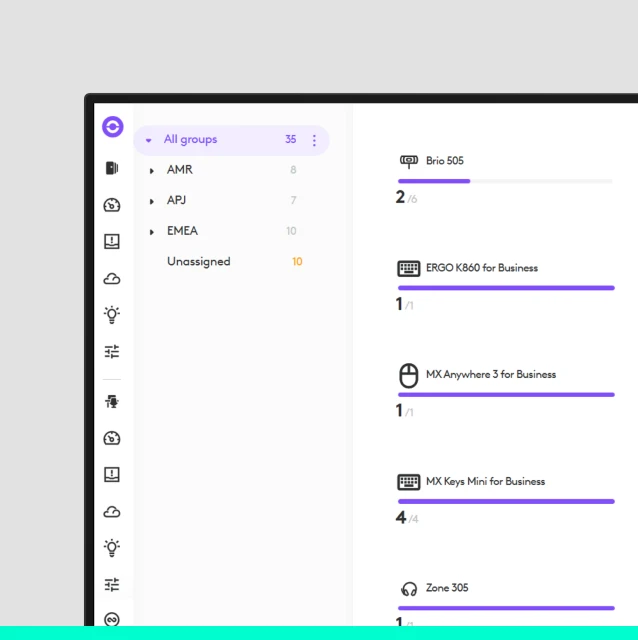Screen dimensions: 638x640
Task: Open the lightbulb insights icon in desk section
Action: [x=112, y=548]
